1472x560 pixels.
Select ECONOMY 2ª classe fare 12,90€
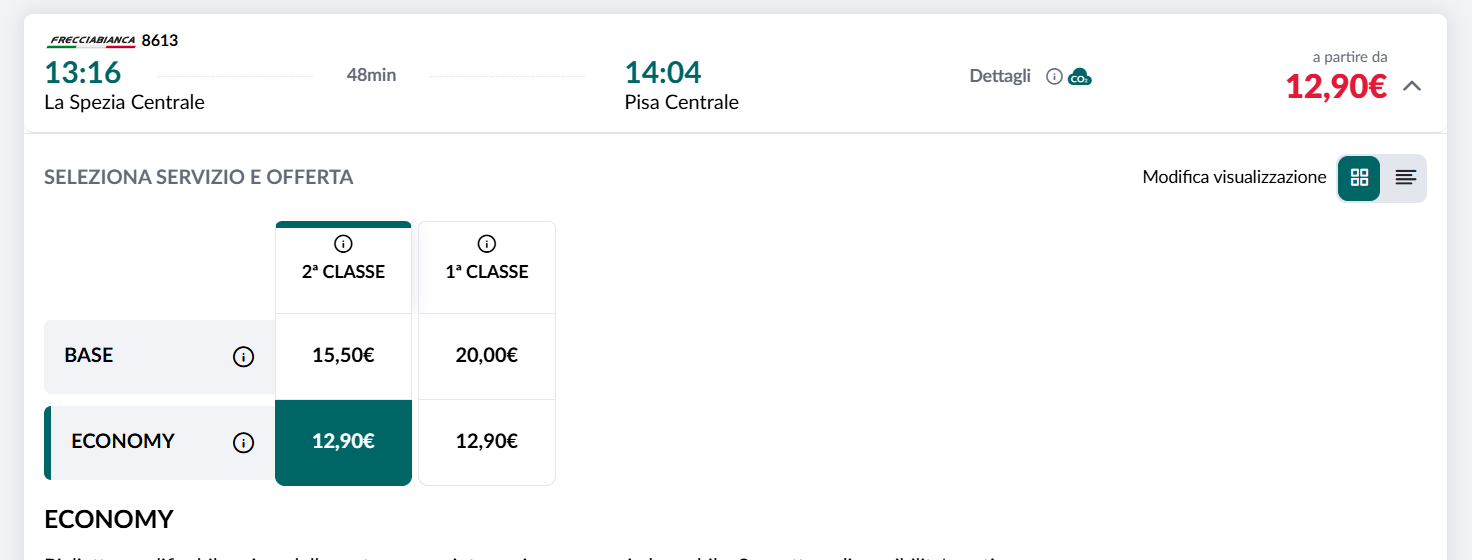[x=343, y=442]
